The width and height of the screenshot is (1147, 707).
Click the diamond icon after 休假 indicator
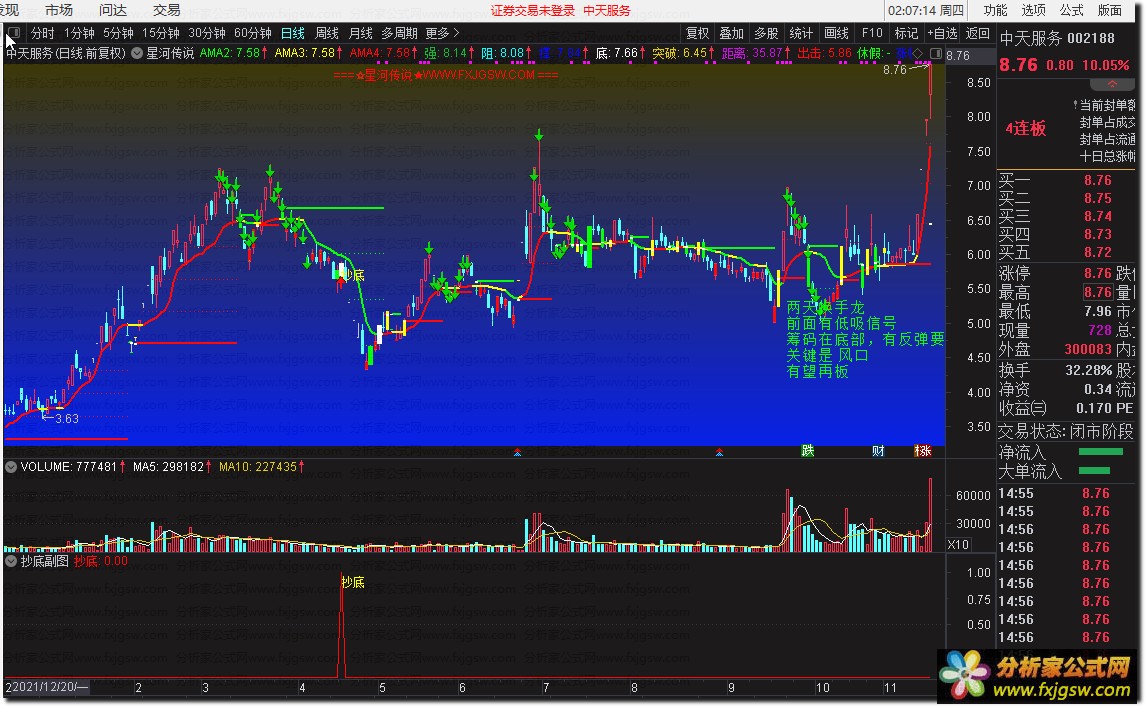click(917, 53)
